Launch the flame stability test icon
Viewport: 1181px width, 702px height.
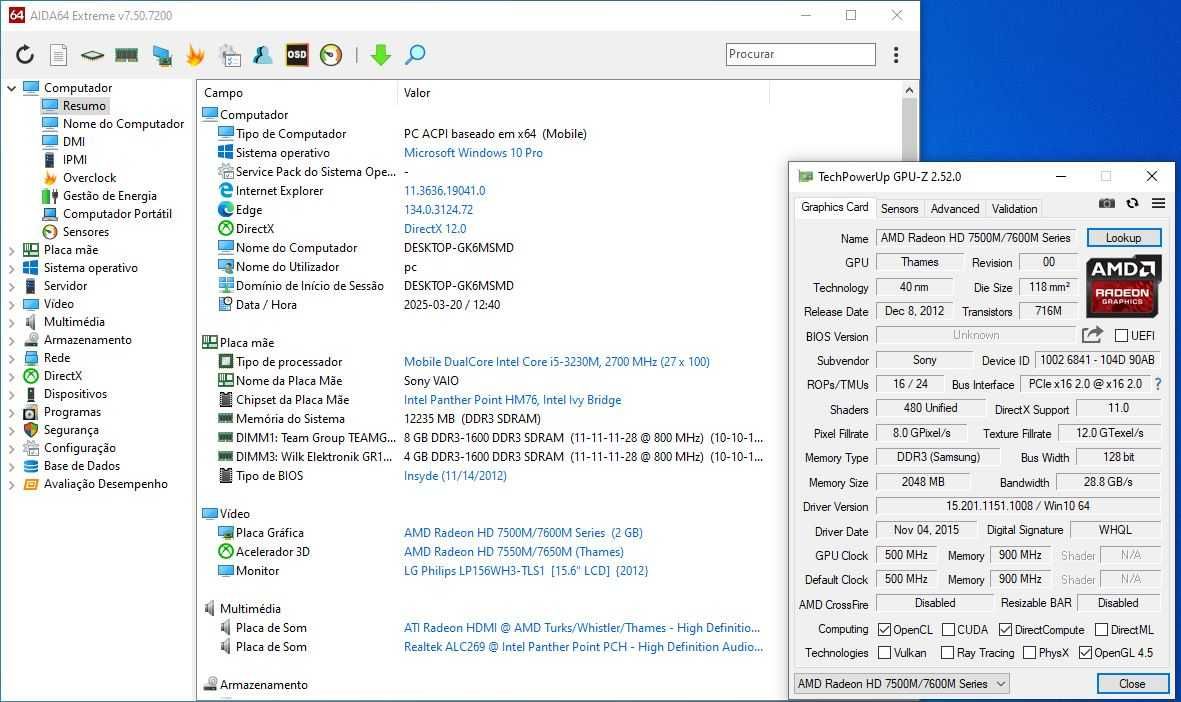pyautogui.click(x=195, y=54)
